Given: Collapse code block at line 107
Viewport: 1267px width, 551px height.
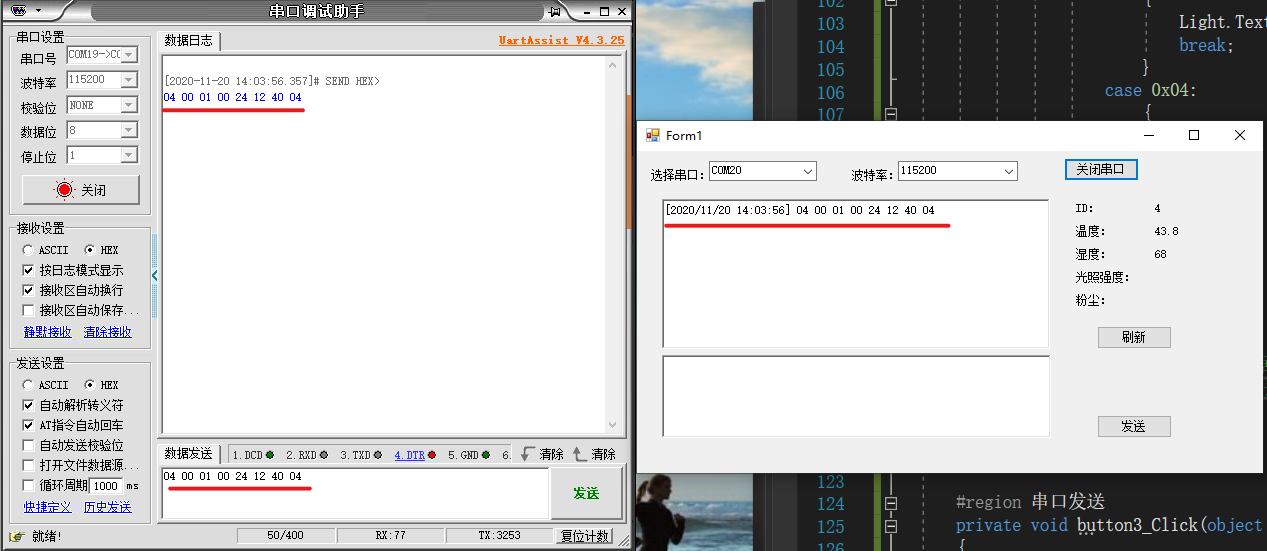Looking at the screenshot, I should pyautogui.click(x=890, y=115).
